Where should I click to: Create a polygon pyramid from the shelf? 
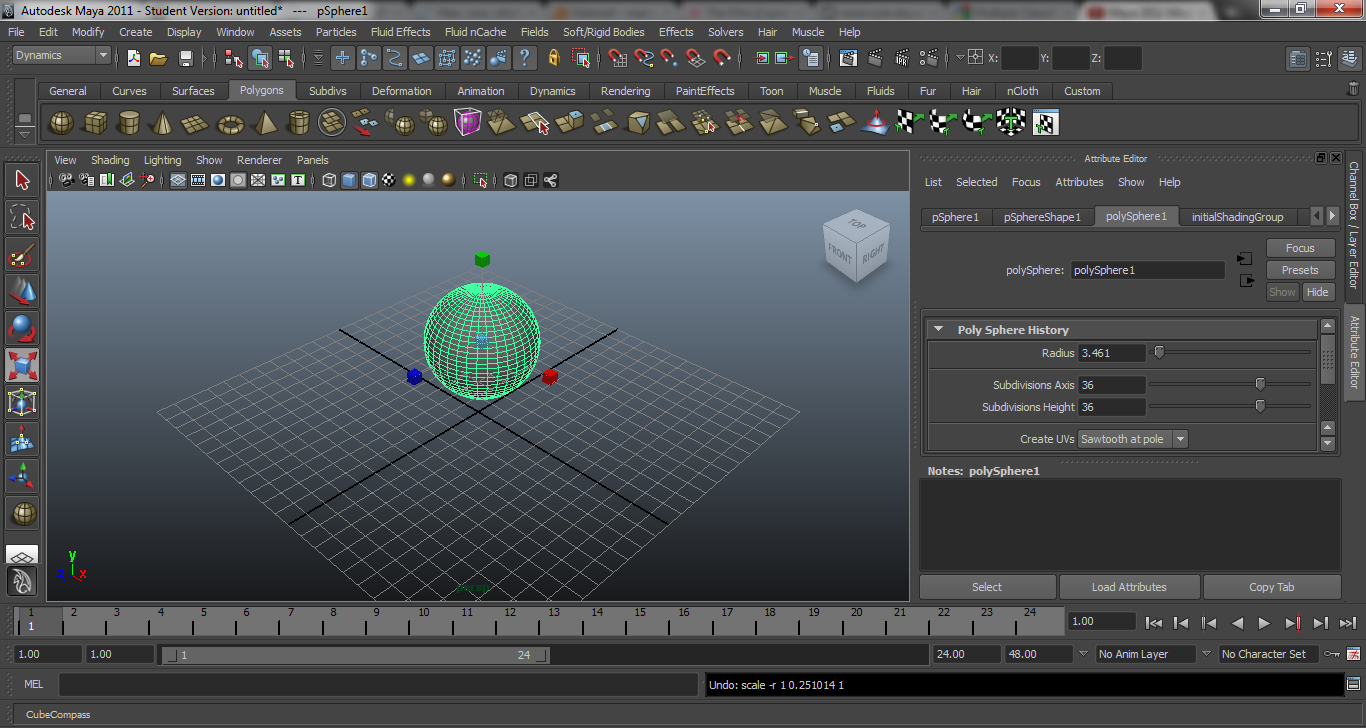265,123
